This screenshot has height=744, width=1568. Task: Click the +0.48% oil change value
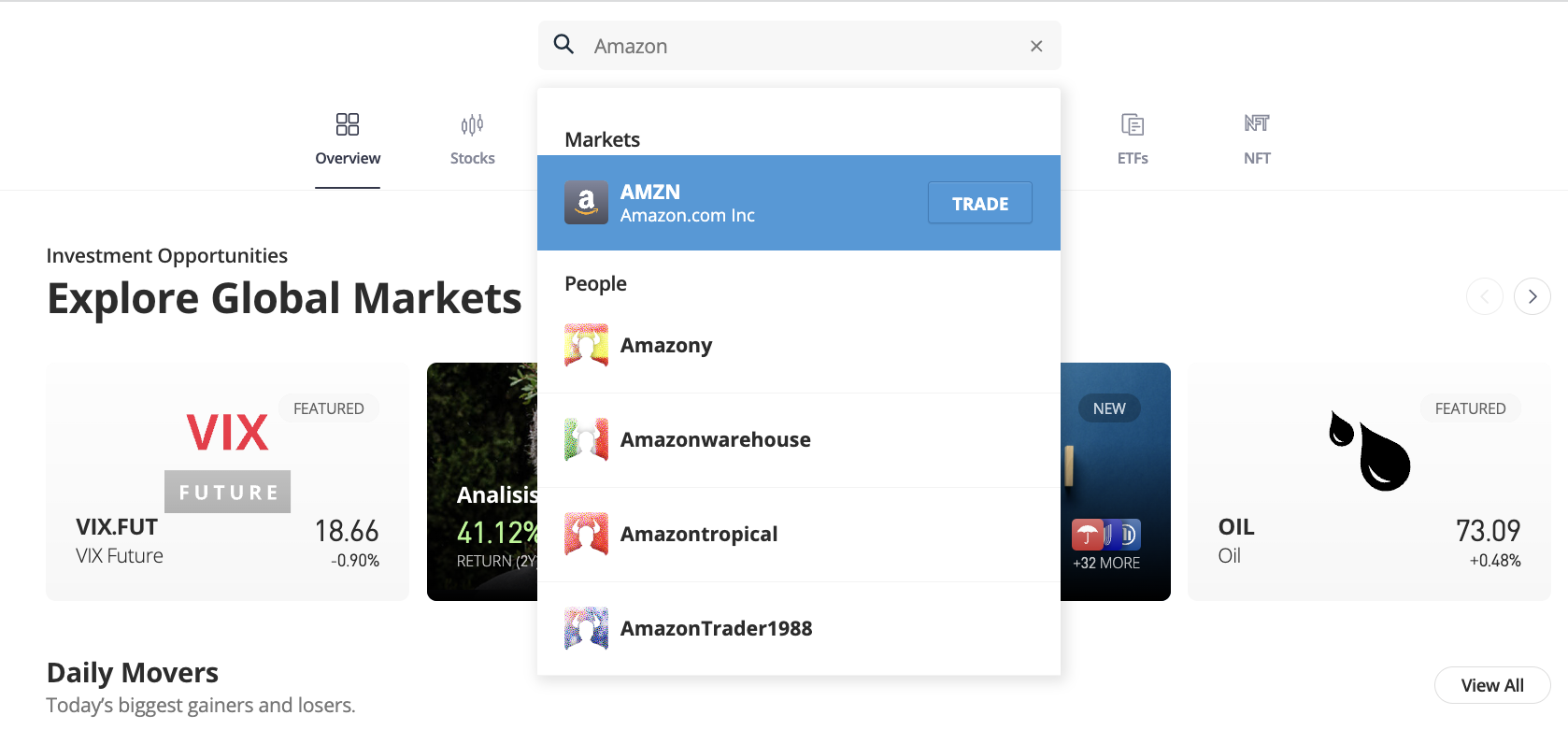[1495, 561]
